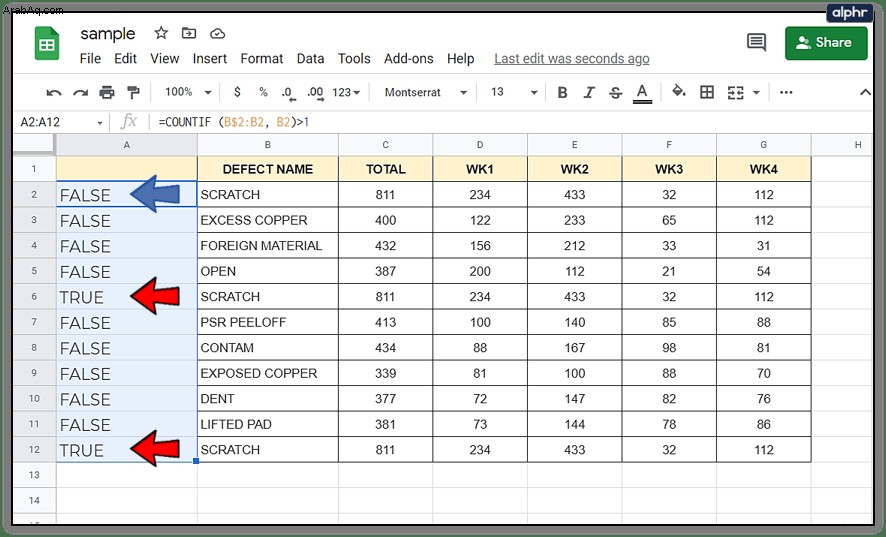Image resolution: width=886 pixels, height=537 pixels.
Task: Open the File menu
Action: click(90, 59)
